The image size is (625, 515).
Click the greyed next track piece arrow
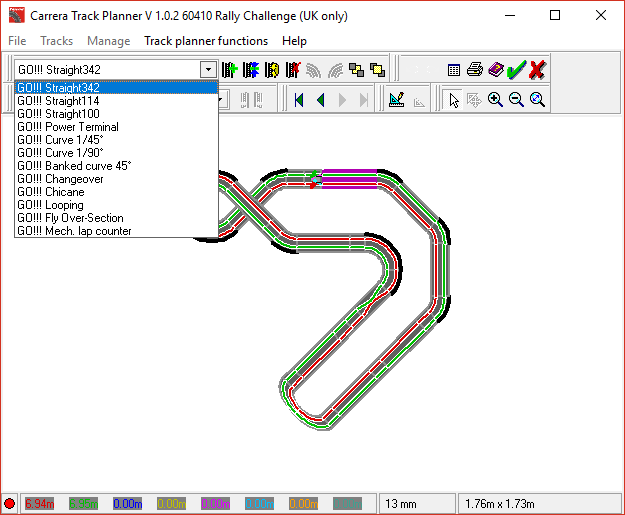pos(342,100)
